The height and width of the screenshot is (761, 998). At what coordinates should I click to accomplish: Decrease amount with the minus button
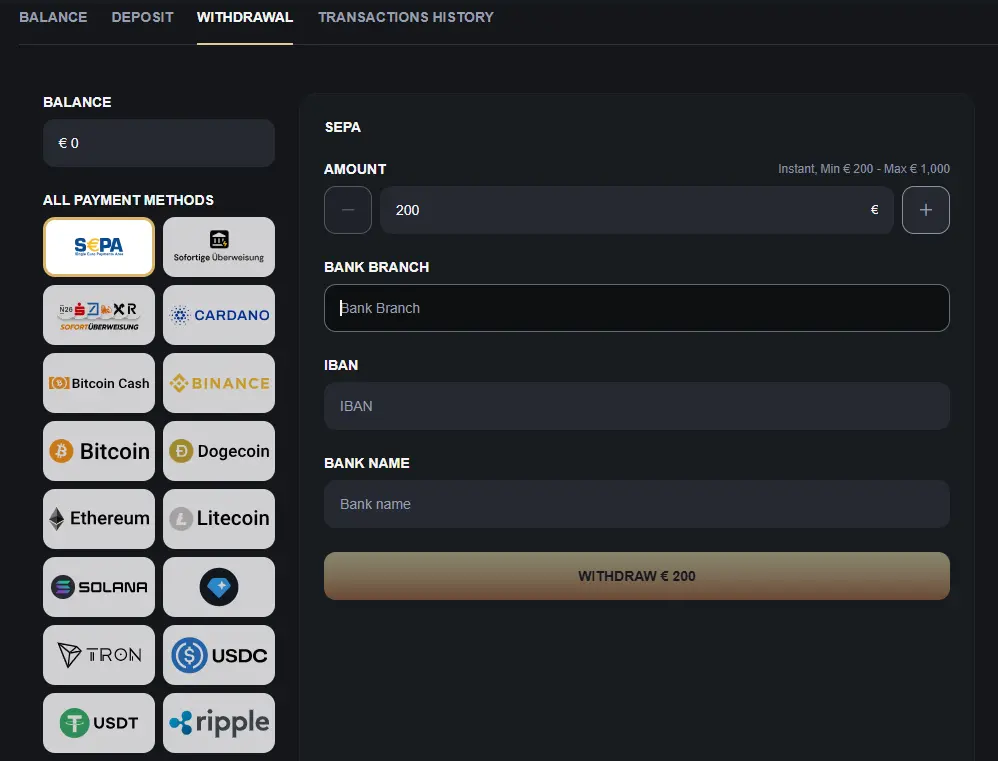pos(348,210)
